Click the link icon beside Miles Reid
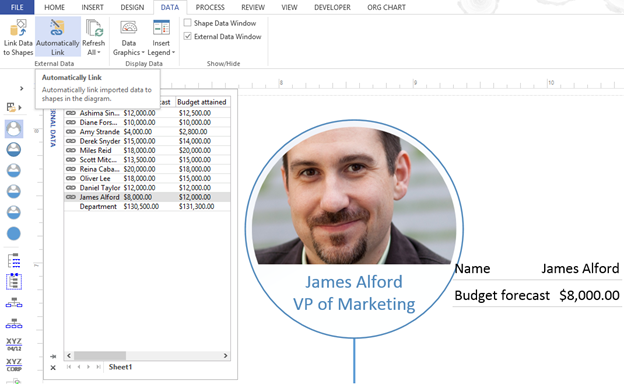 coord(71,150)
